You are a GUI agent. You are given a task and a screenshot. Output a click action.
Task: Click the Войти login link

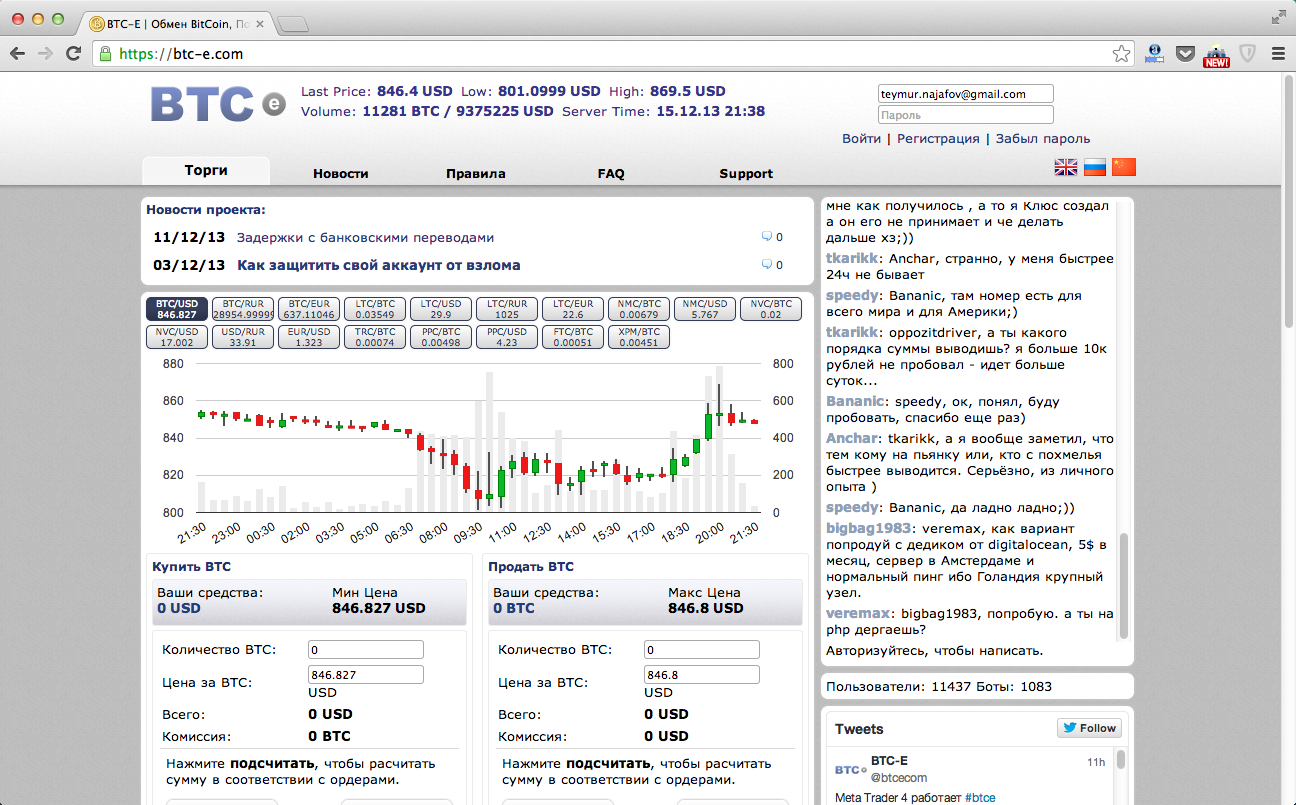click(861, 139)
